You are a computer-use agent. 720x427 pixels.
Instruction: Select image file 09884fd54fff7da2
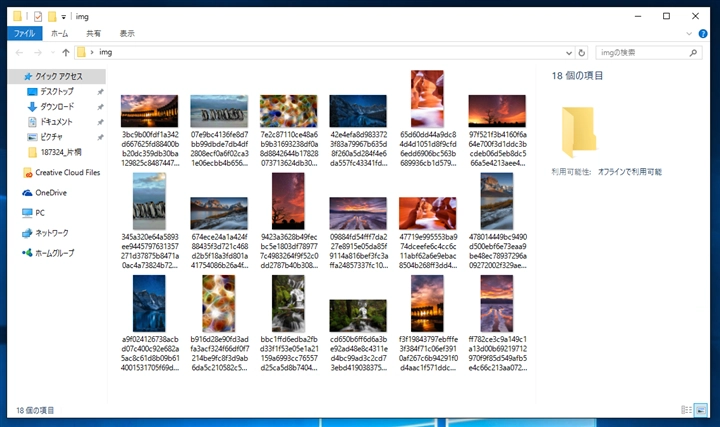(358, 214)
